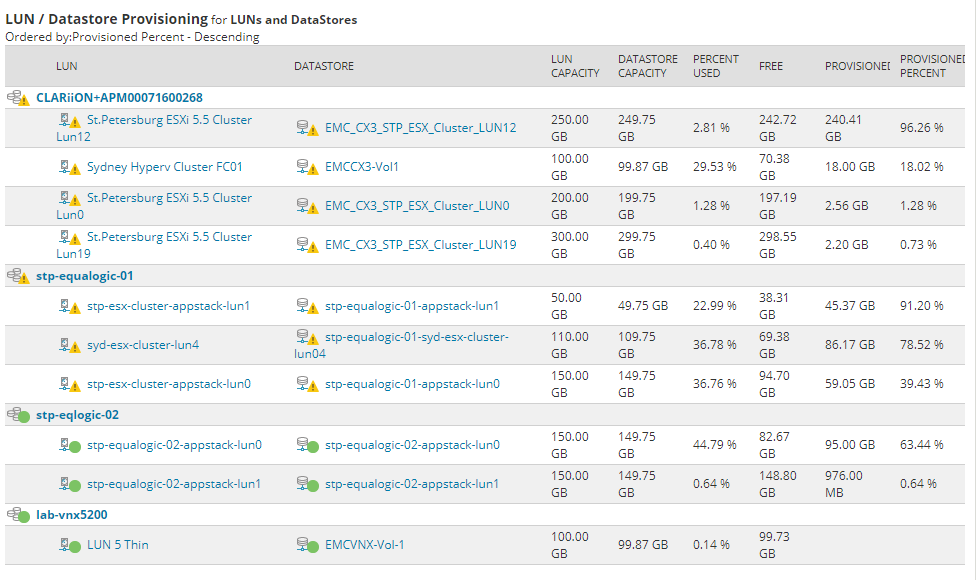Click LUN icon beside stp-esx-cluster-appstack-lun0
The height and width of the screenshot is (580, 979).
[x=70, y=385]
